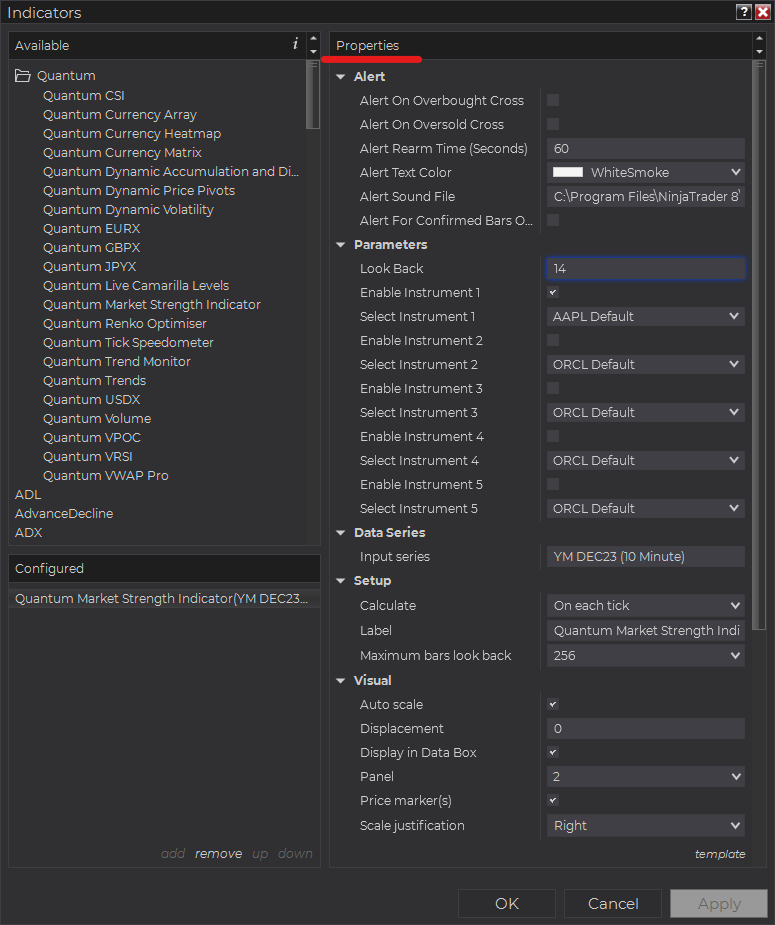The height and width of the screenshot is (925, 775).
Task: Open the Quantum folder icon
Action: [22, 76]
